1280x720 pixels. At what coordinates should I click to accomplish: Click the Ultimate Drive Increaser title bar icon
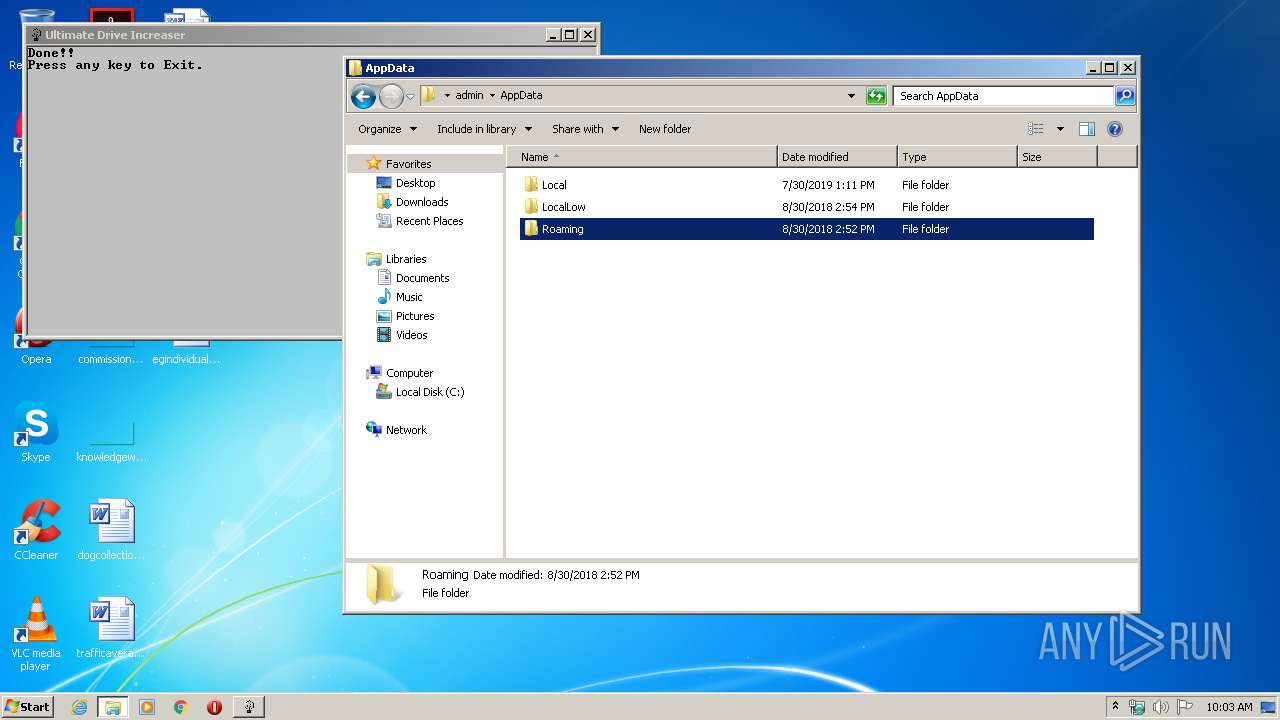(x=36, y=35)
